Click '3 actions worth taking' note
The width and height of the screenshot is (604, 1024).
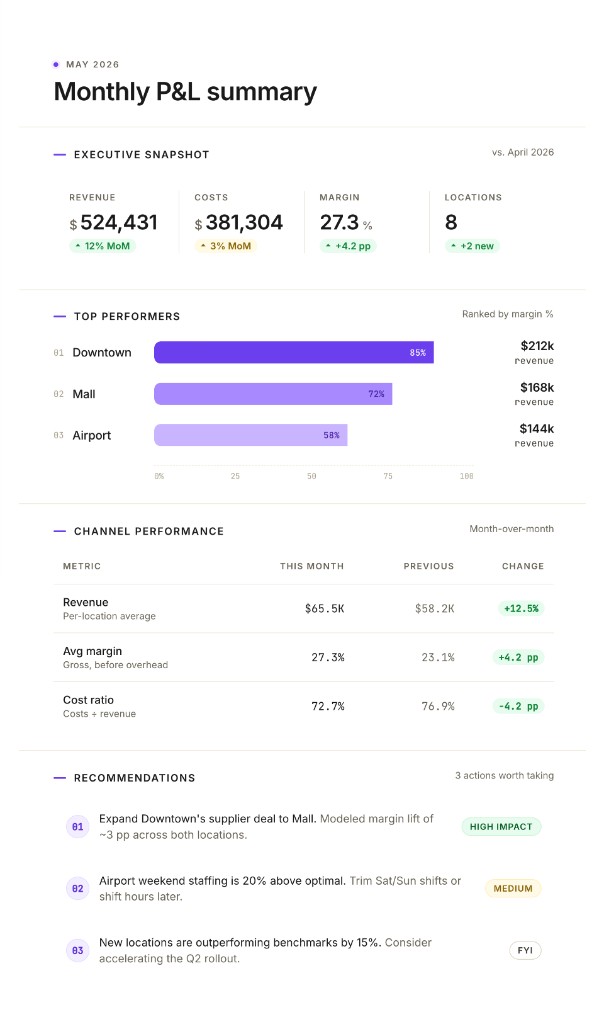(x=504, y=776)
